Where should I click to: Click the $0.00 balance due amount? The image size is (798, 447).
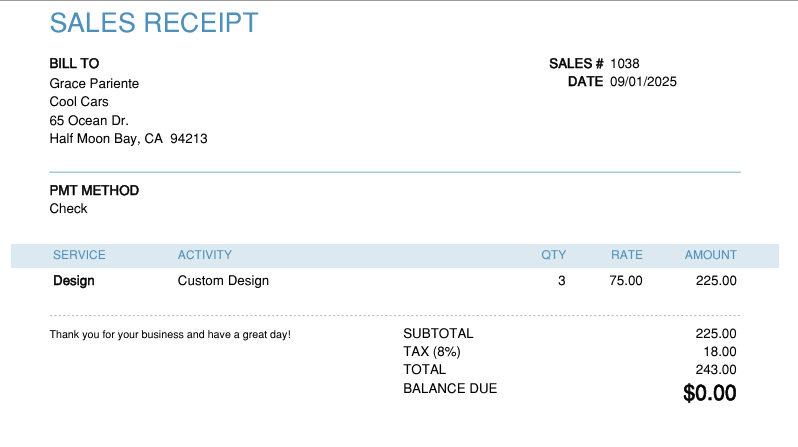tap(709, 393)
